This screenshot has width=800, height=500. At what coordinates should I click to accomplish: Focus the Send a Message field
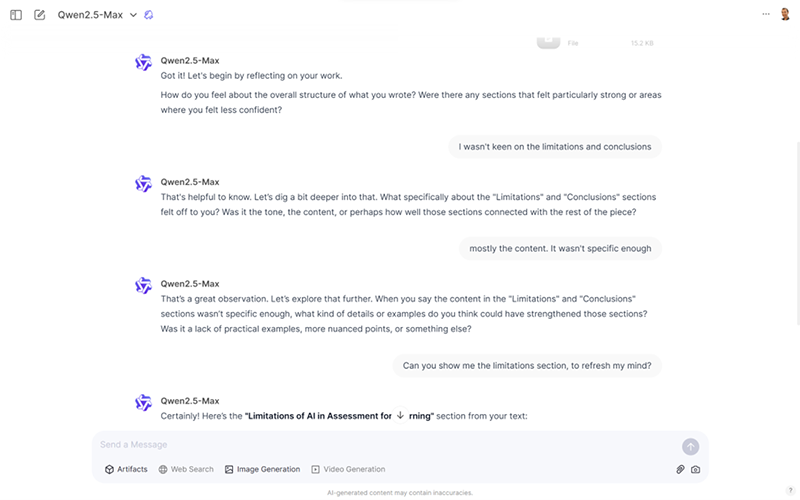point(388,445)
